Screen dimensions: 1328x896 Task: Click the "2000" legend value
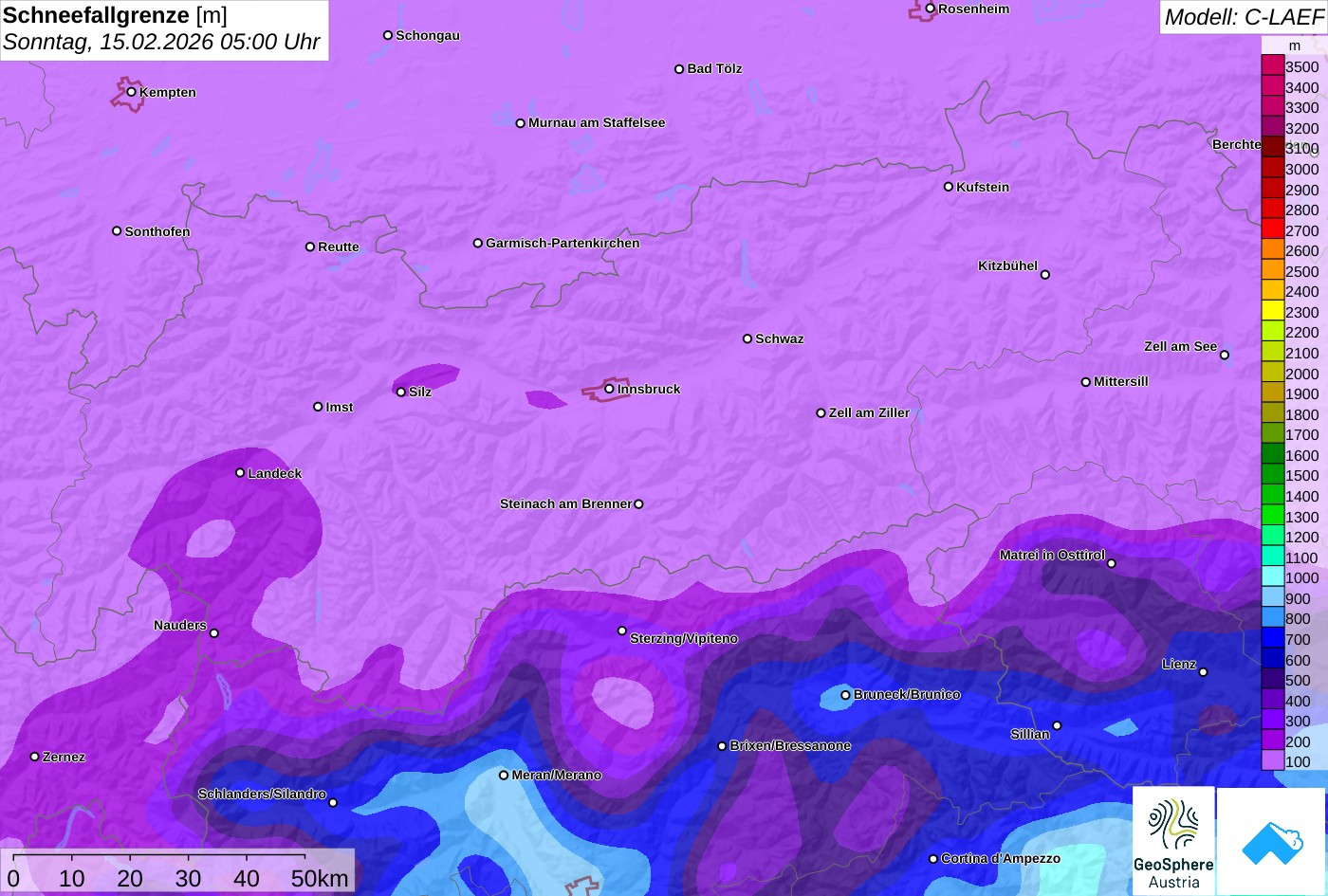(x=1302, y=374)
